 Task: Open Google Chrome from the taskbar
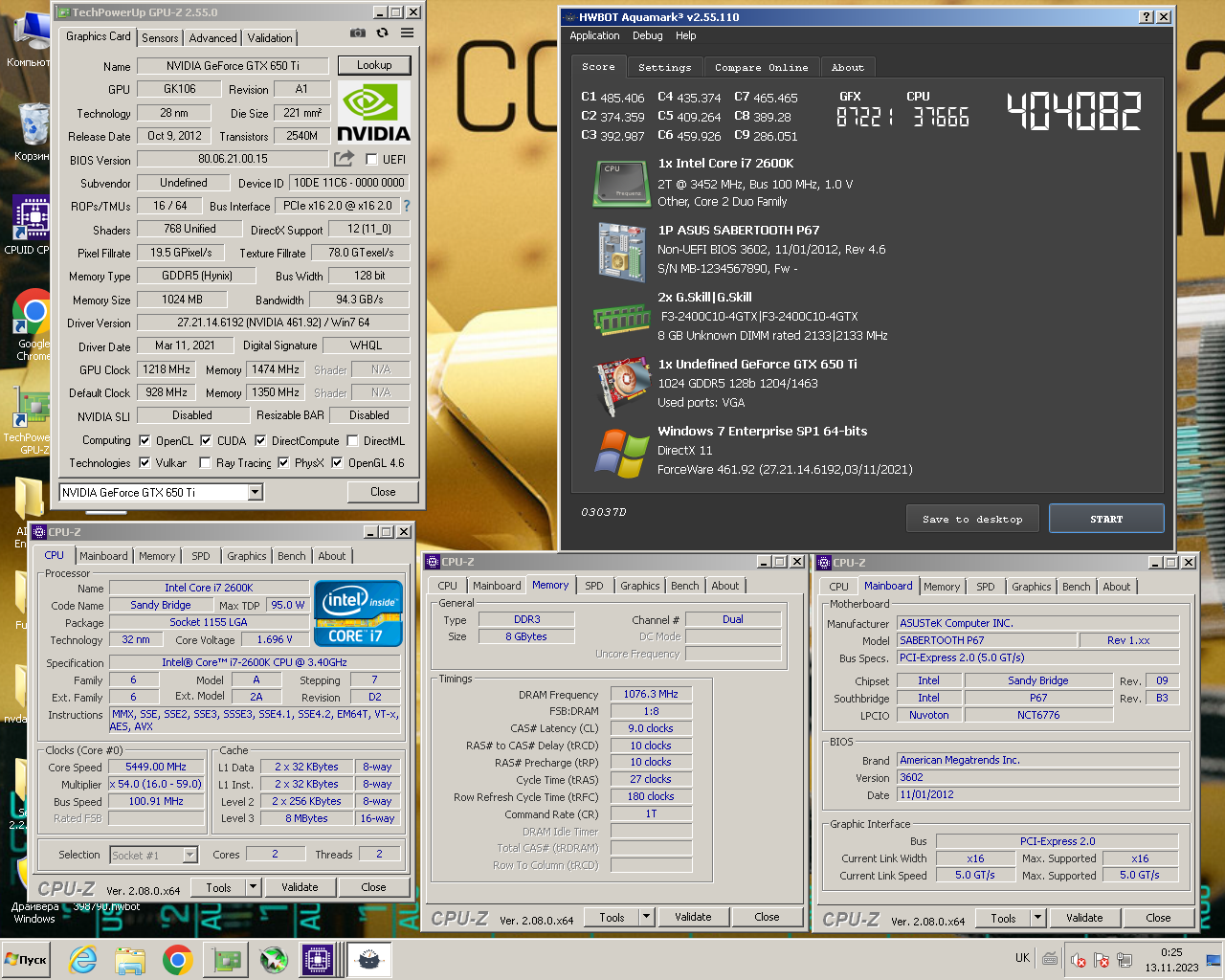[177, 959]
